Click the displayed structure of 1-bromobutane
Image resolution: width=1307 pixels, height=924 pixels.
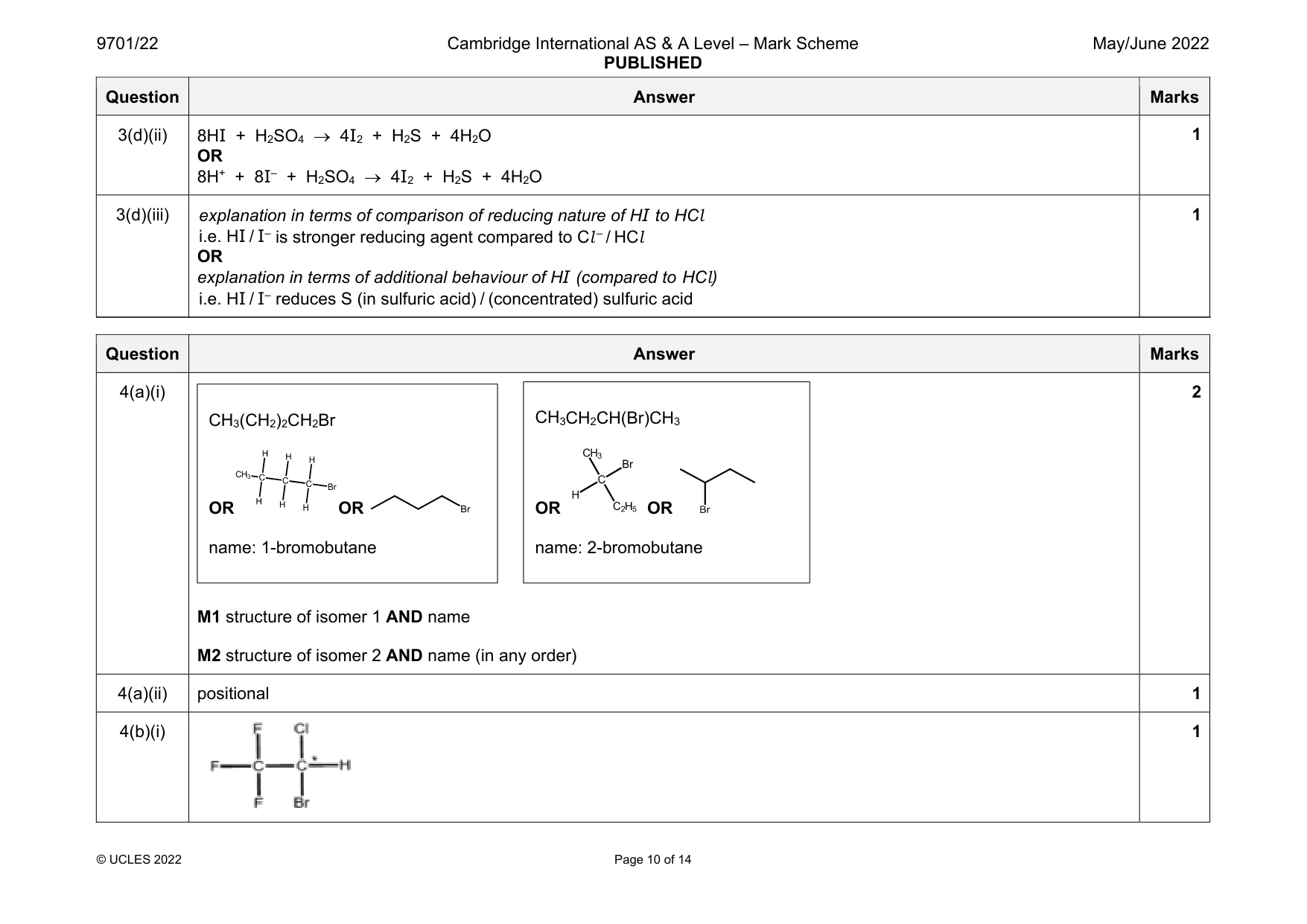(285, 482)
